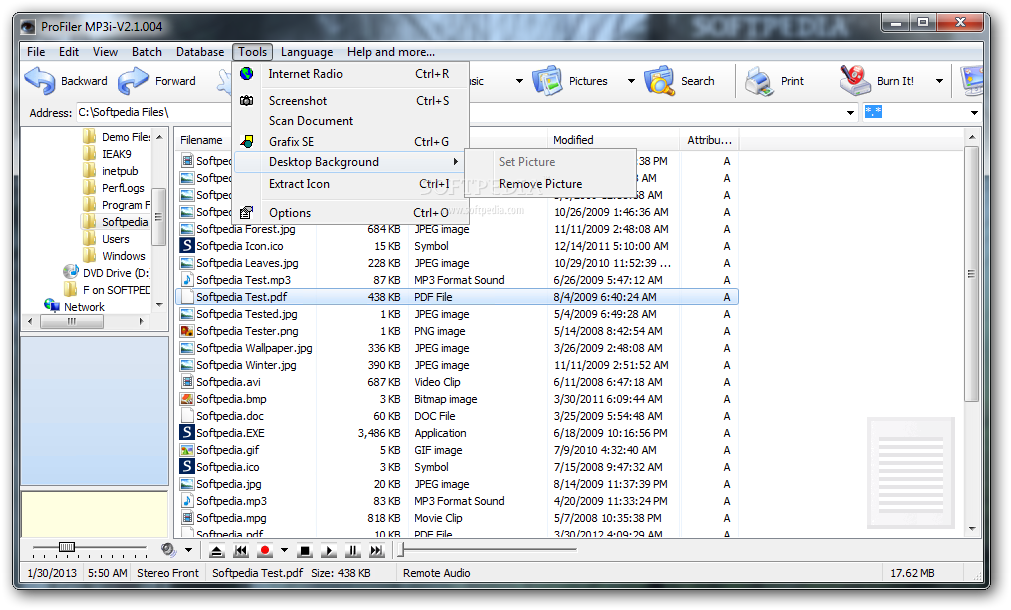Click the Backward navigation arrow icon
The height and width of the screenshot is (610, 1011).
[x=40, y=81]
